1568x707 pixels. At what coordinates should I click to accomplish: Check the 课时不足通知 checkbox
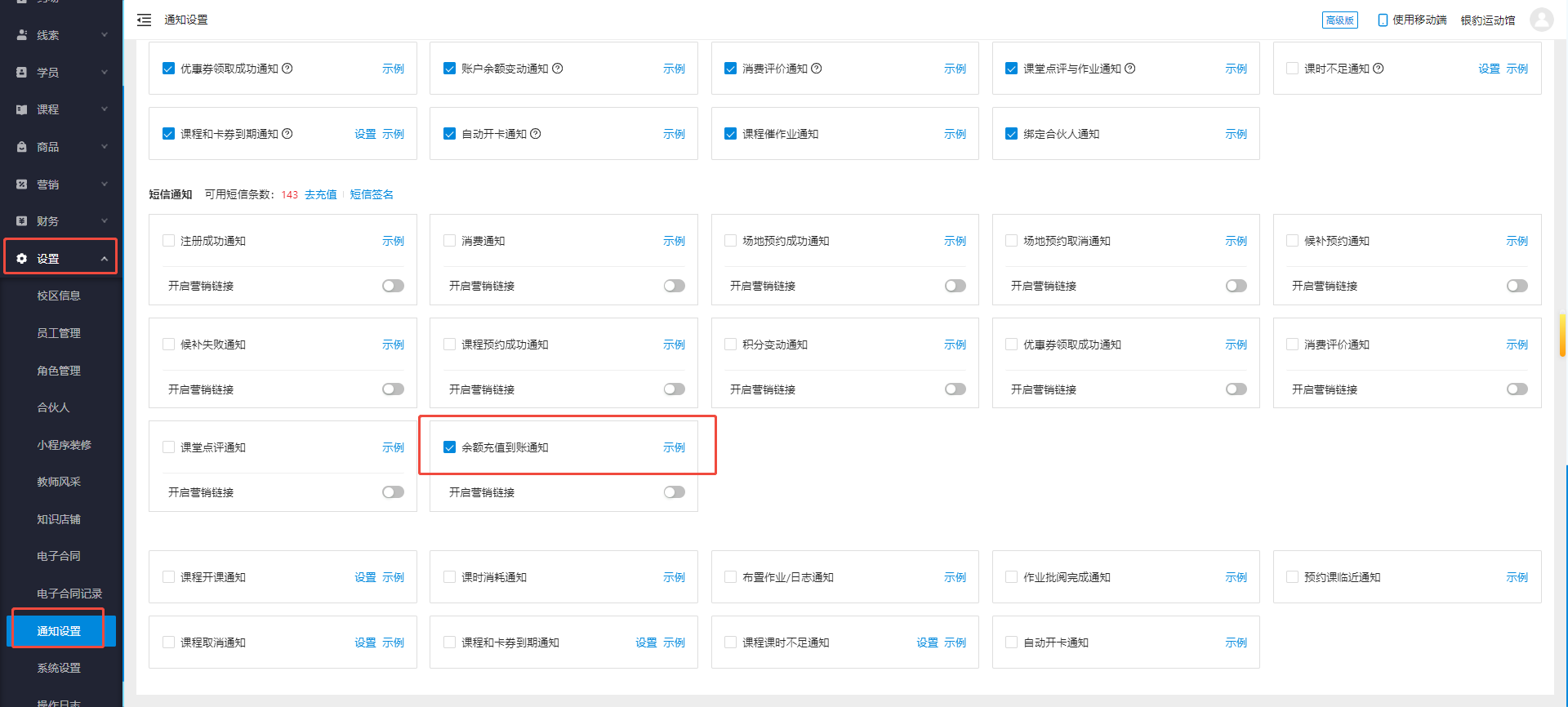click(x=1292, y=69)
